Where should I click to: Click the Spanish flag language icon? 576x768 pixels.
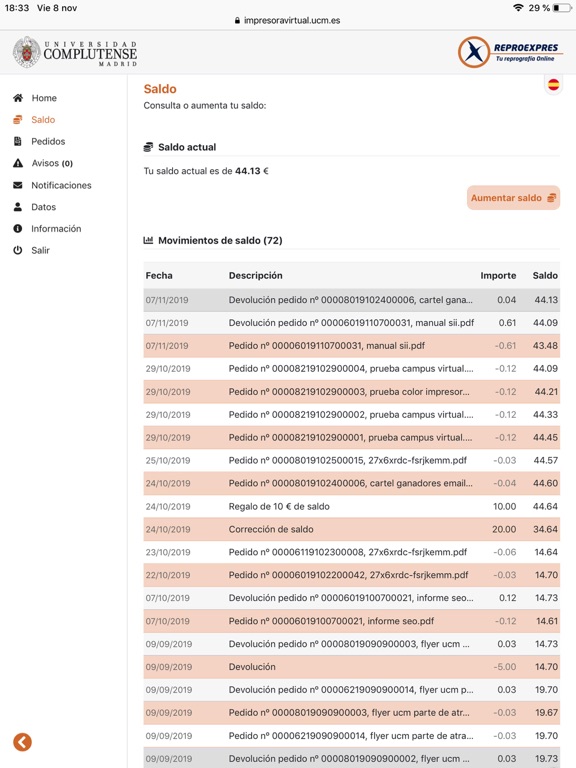coord(553,85)
